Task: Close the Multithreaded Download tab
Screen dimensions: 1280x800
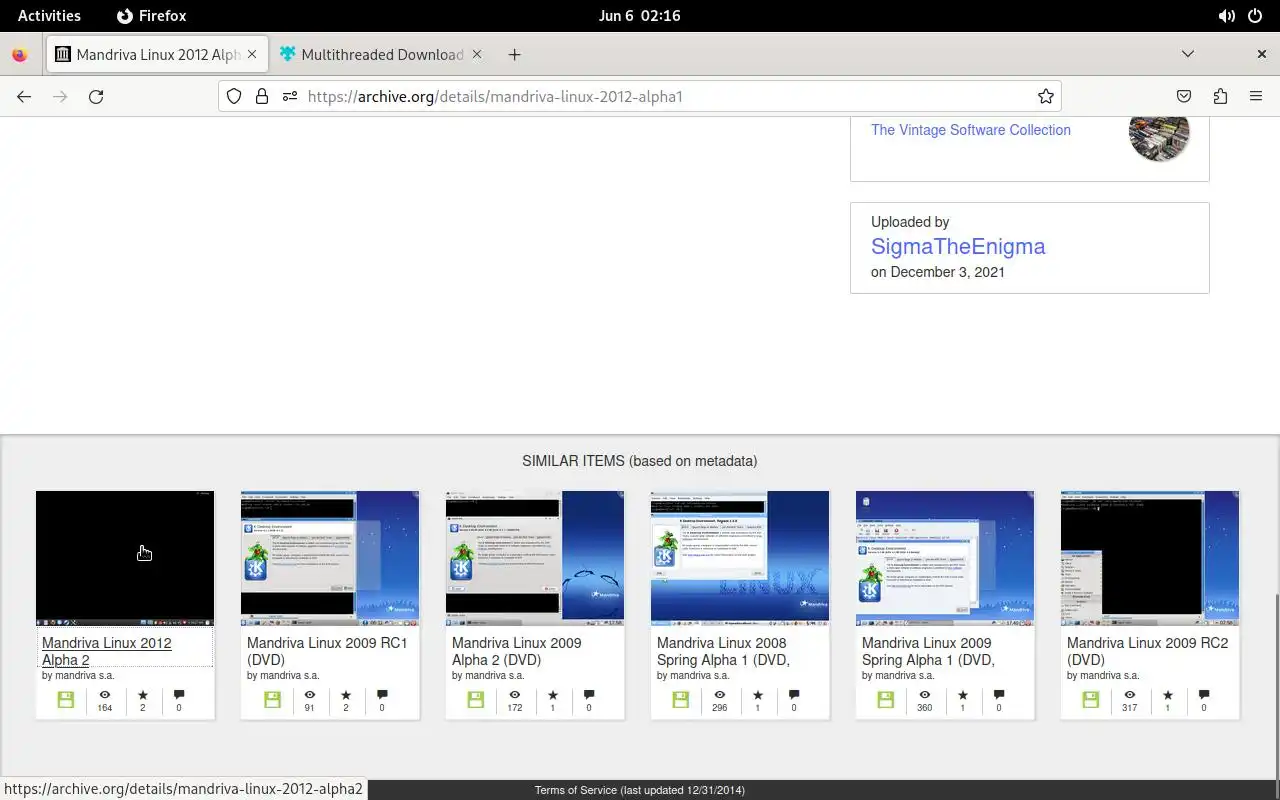Action: click(477, 55)
